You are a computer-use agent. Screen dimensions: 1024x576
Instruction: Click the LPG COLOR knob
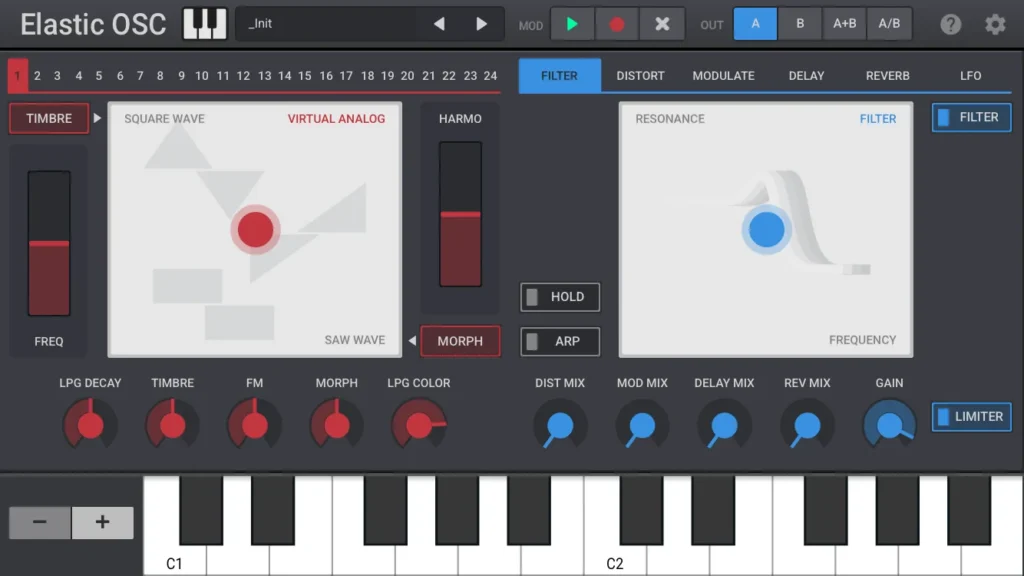tap(419, 425)
